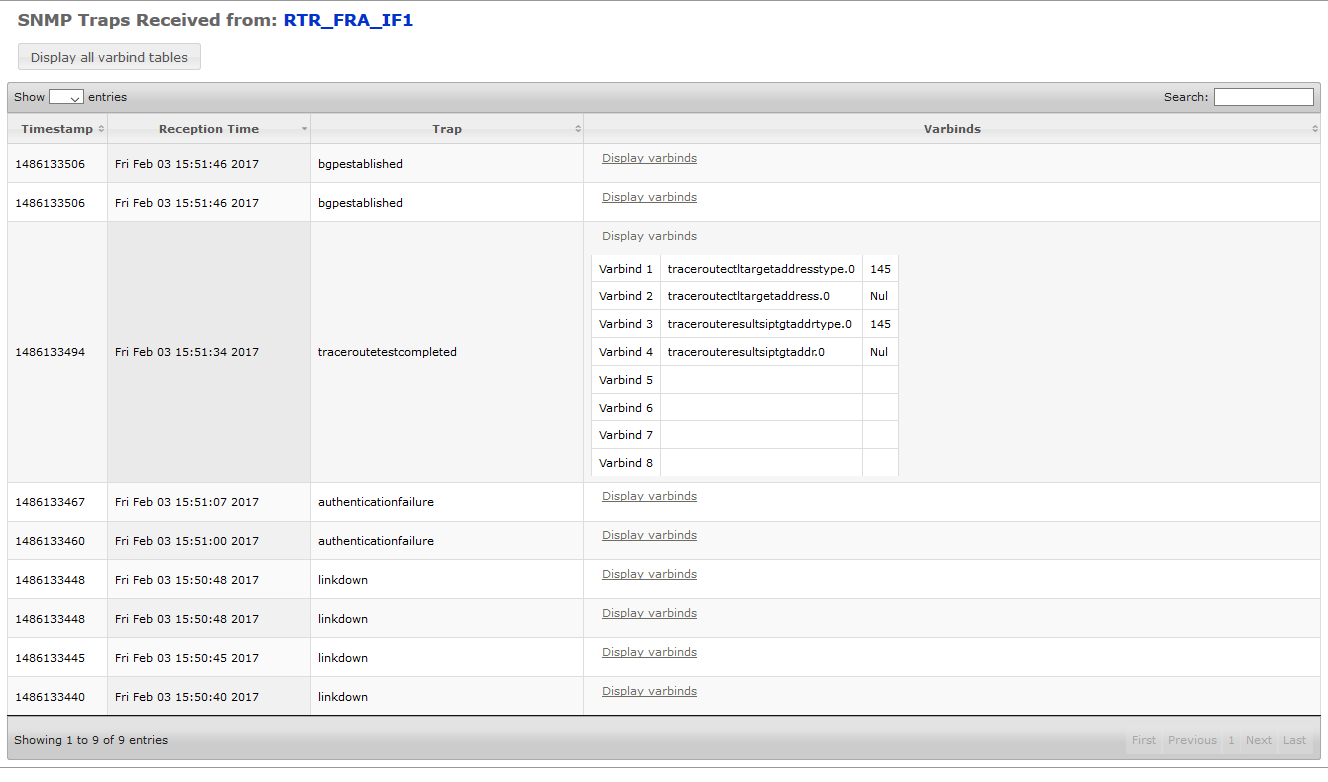Click Display all varbind tables button
Screen dimensions: 1328x782
tap(108, 56)
